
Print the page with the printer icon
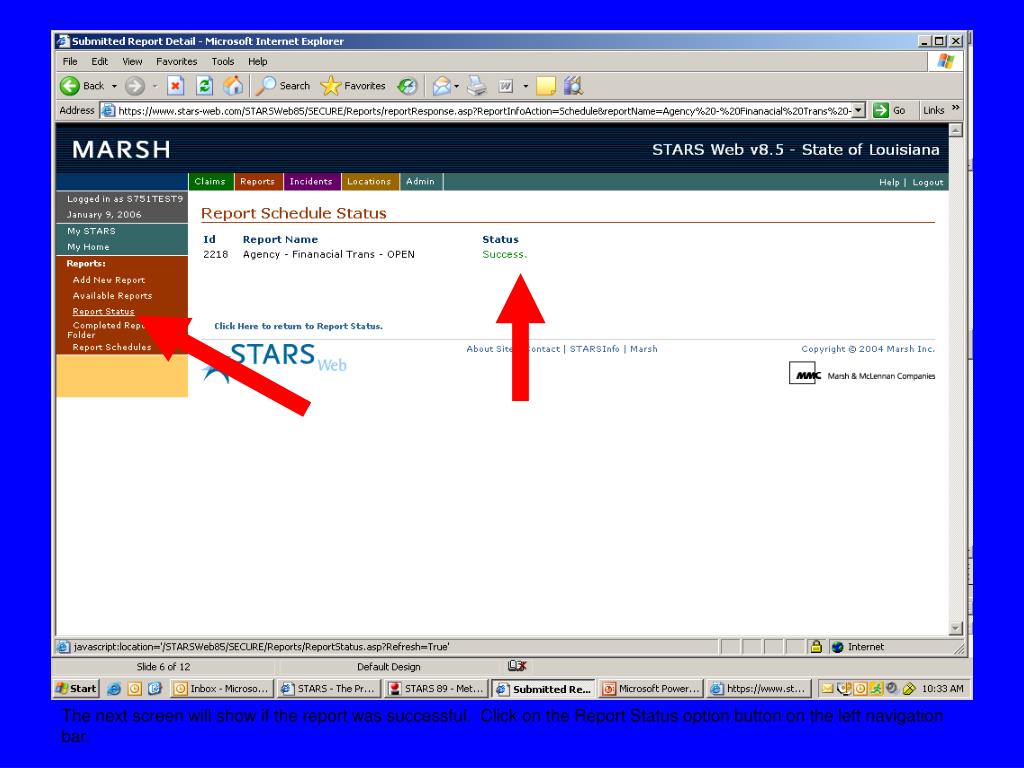[477, 86]
